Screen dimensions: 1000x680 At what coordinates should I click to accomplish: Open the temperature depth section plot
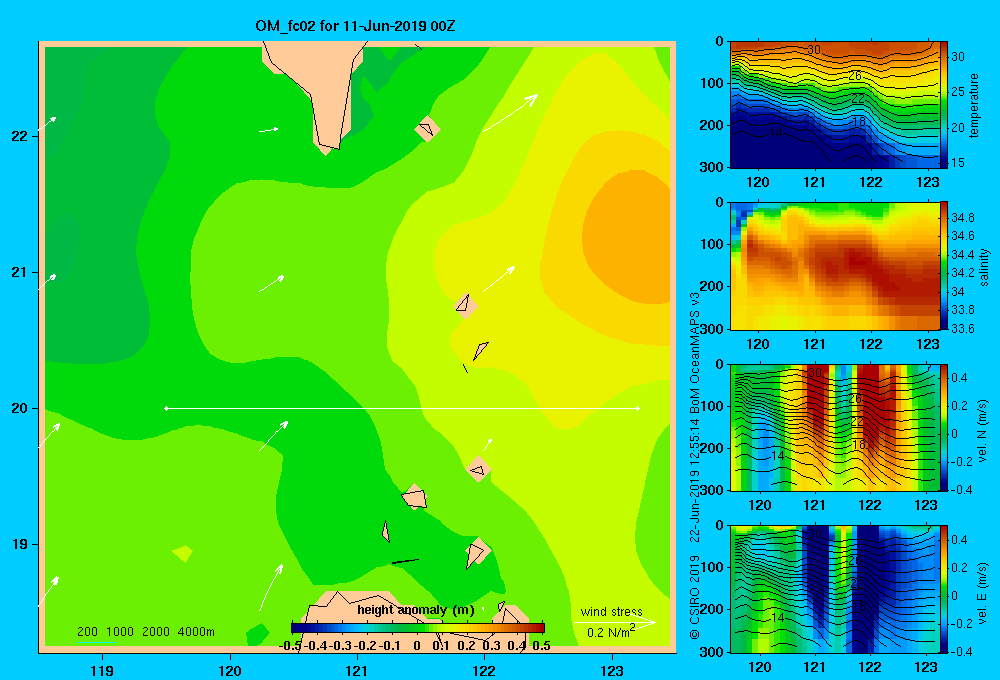pos(835,105)
